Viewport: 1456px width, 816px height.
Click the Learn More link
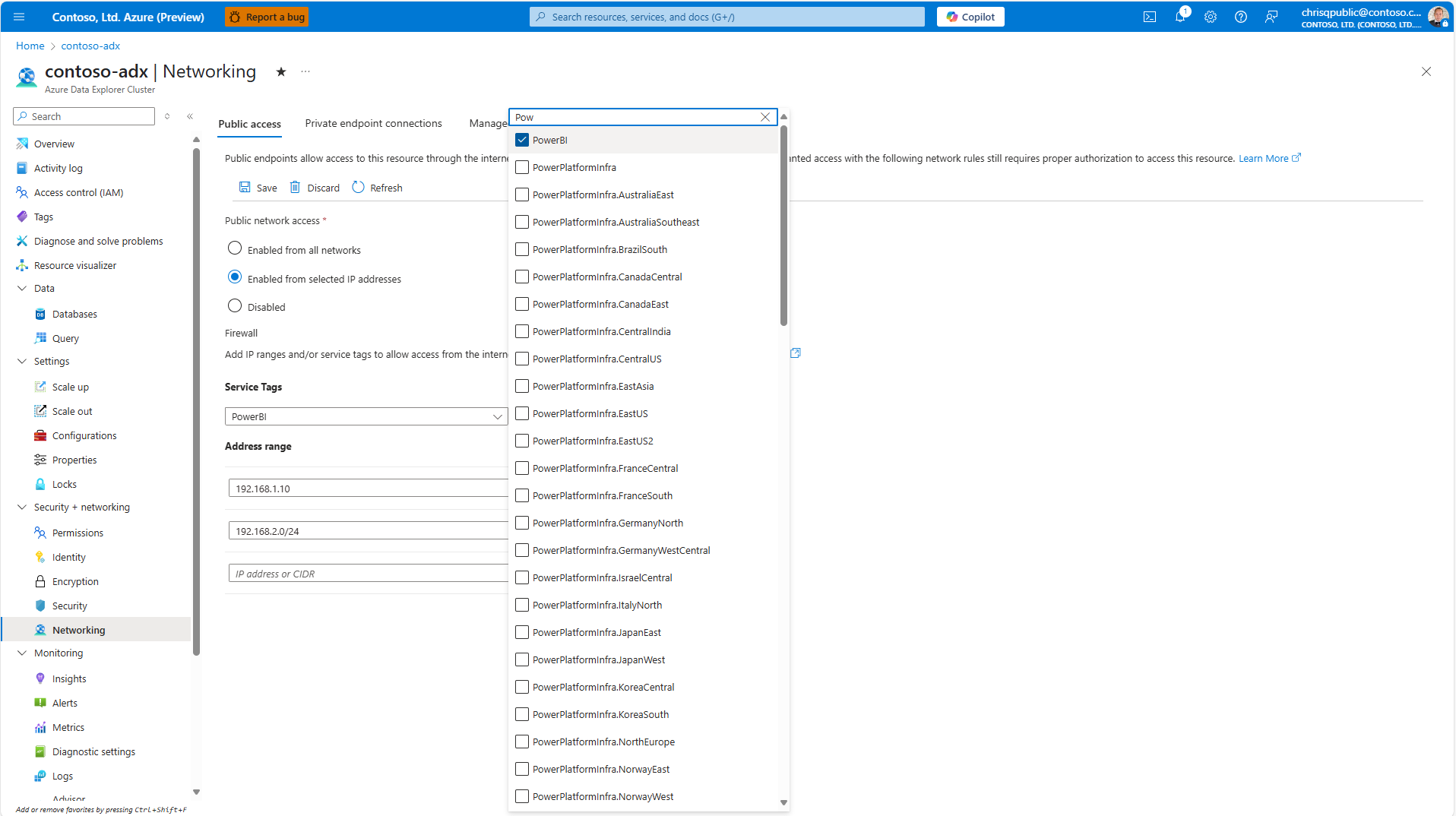click(1264, 158)
